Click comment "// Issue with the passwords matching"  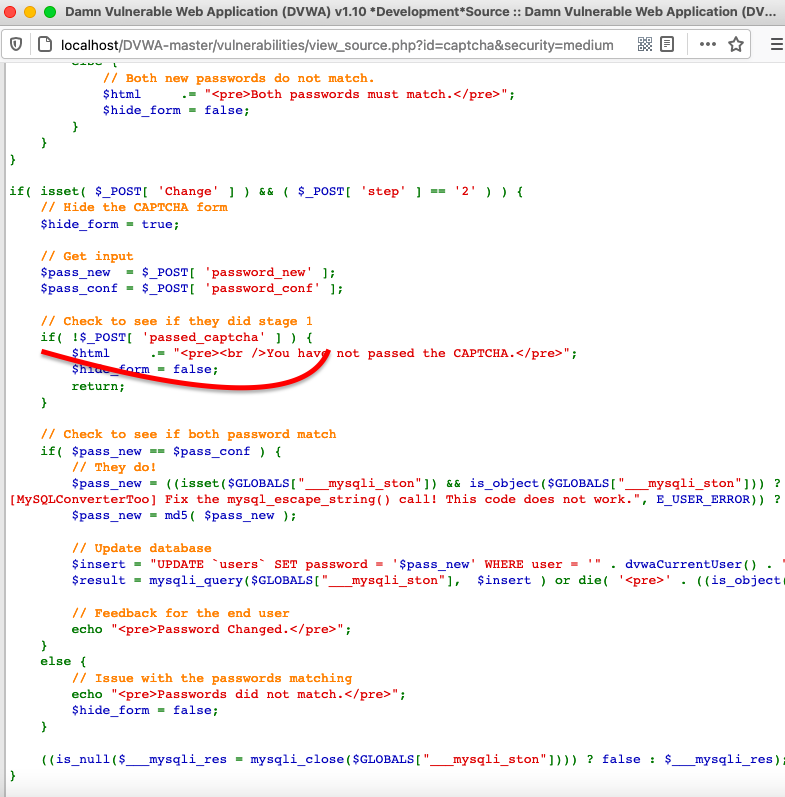tap(212, 678)
